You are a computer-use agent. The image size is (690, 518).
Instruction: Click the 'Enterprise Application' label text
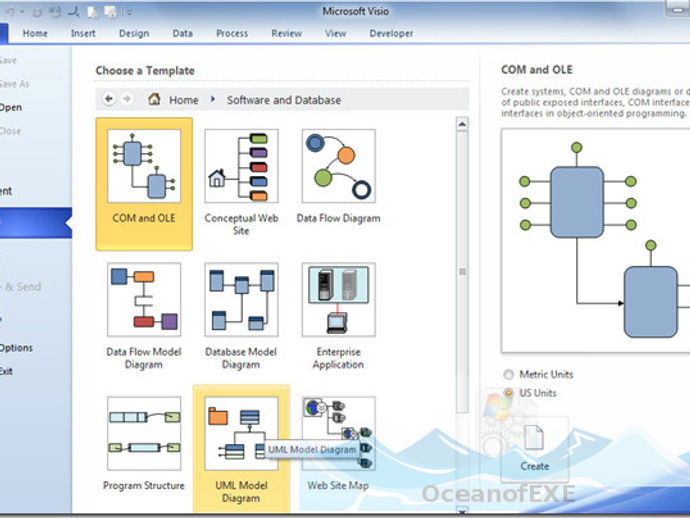tap(338, 358)
